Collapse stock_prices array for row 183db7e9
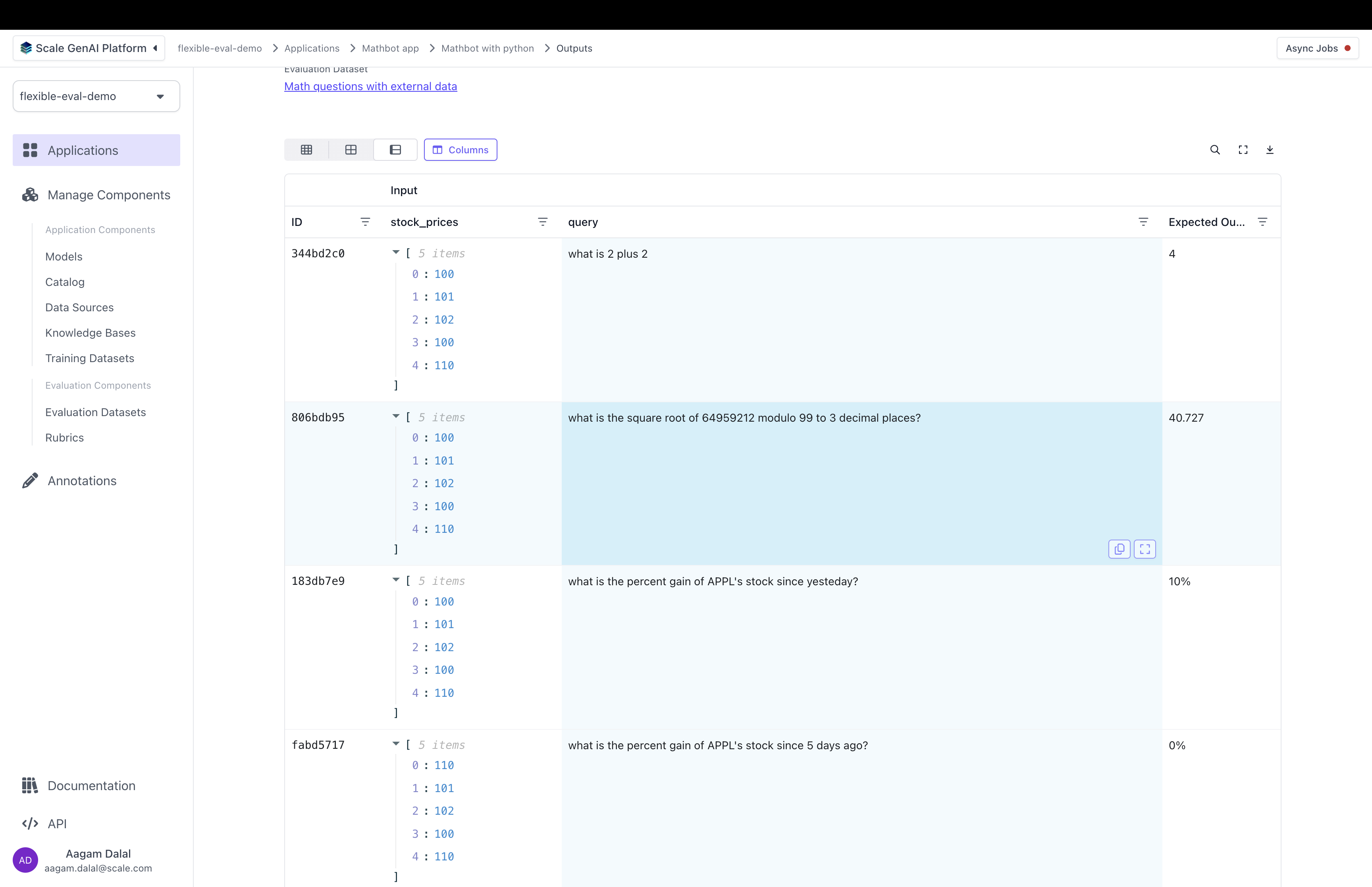 [x=396, y=580]
